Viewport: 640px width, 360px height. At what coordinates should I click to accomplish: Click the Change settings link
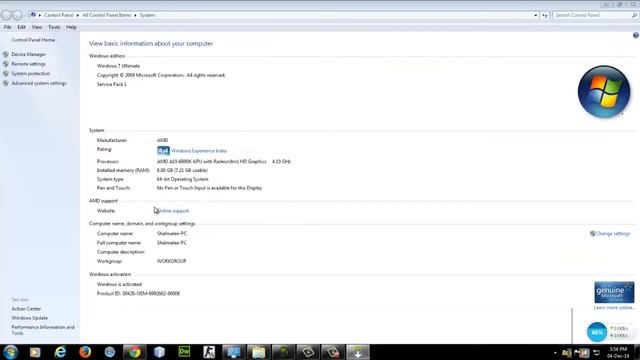tap(613, 233)
